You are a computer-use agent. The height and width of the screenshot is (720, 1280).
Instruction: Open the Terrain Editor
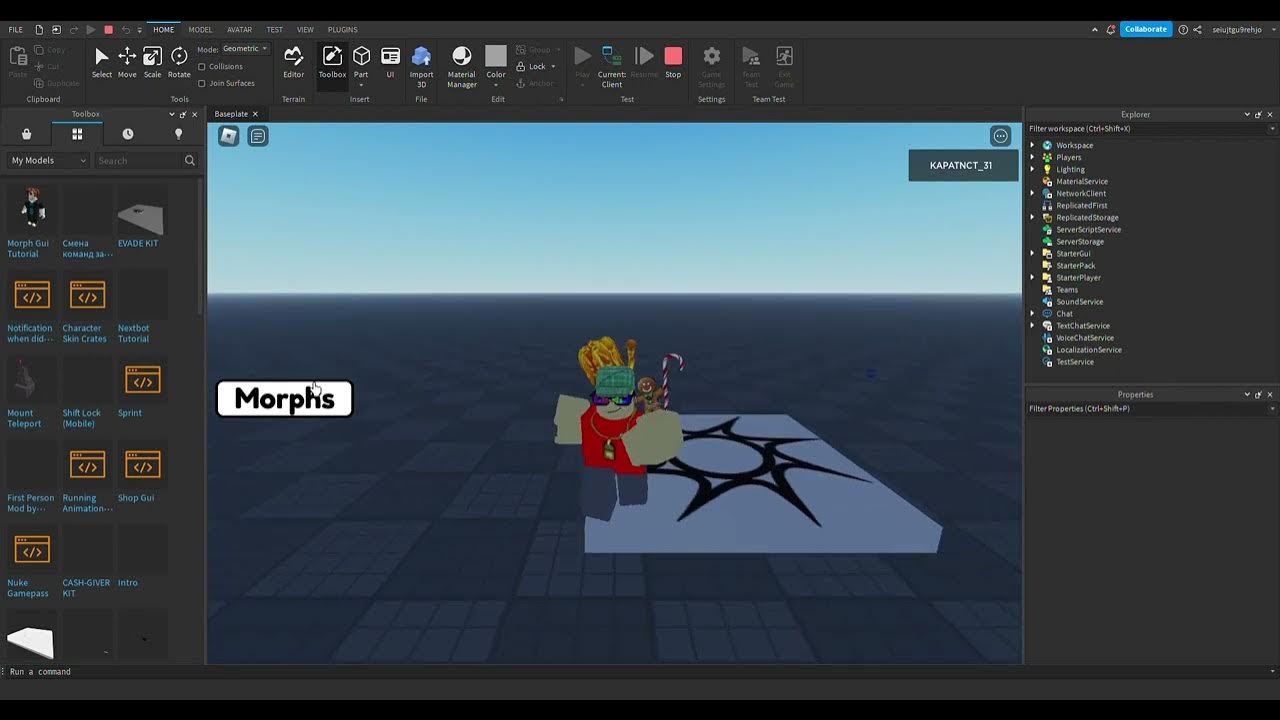point(293,62)
